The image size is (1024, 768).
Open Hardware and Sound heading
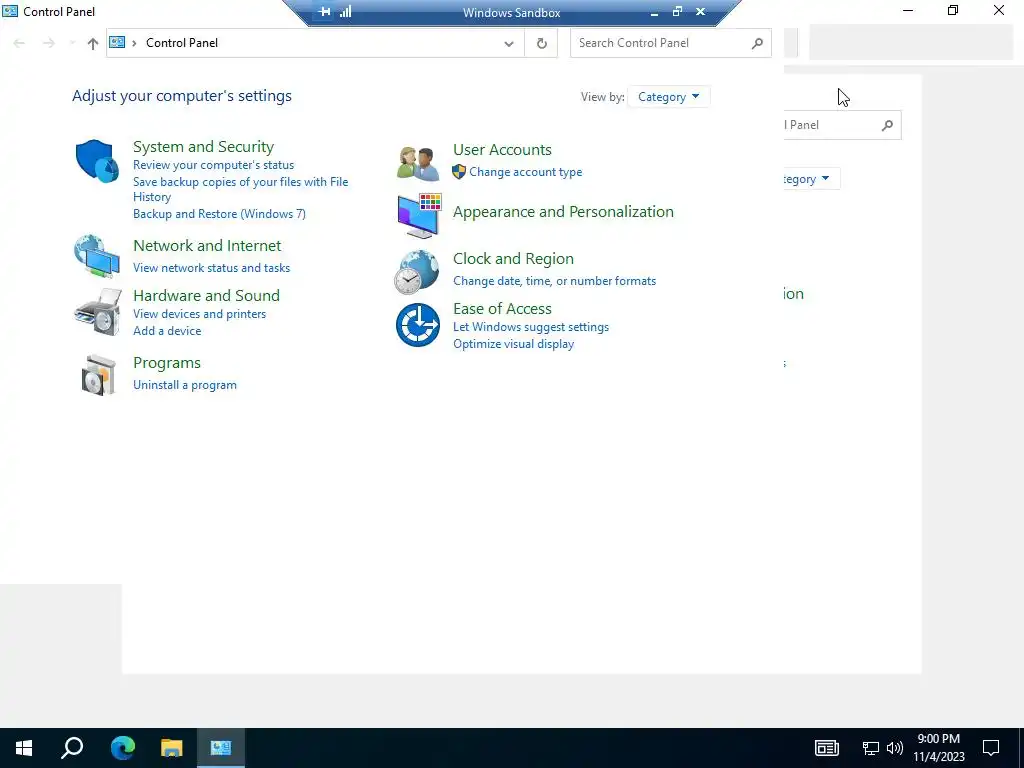pyautogui.click(x=206, y=295)
